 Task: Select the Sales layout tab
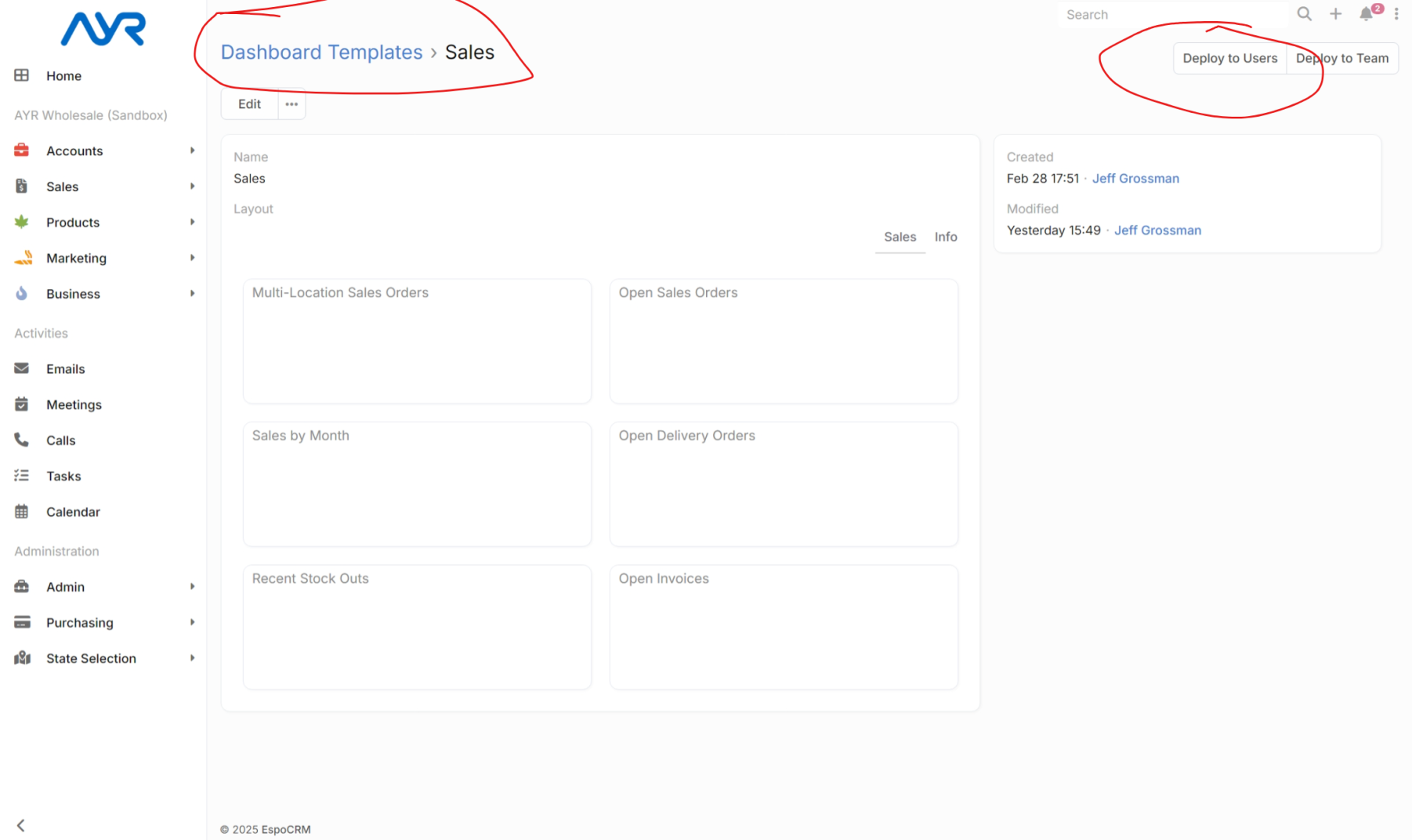pos(900,237)
